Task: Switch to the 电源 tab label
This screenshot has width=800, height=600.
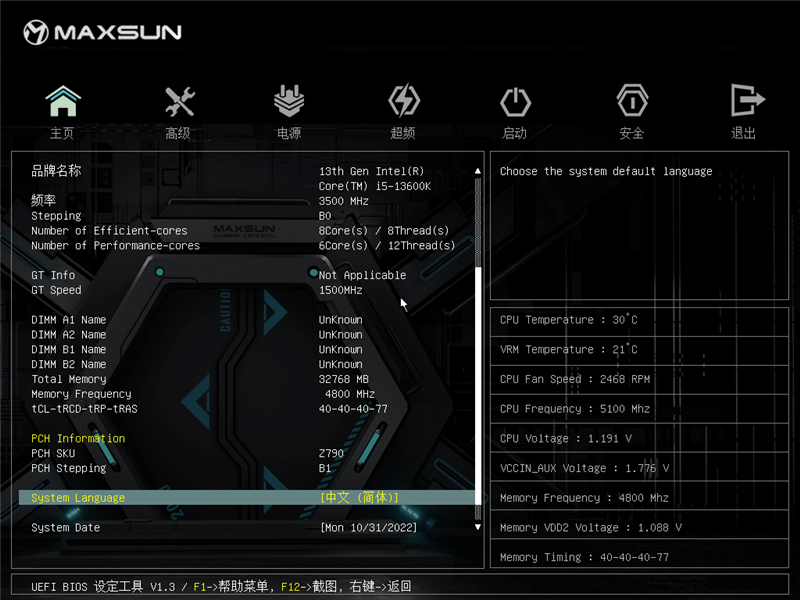Action: coord(289,134)
